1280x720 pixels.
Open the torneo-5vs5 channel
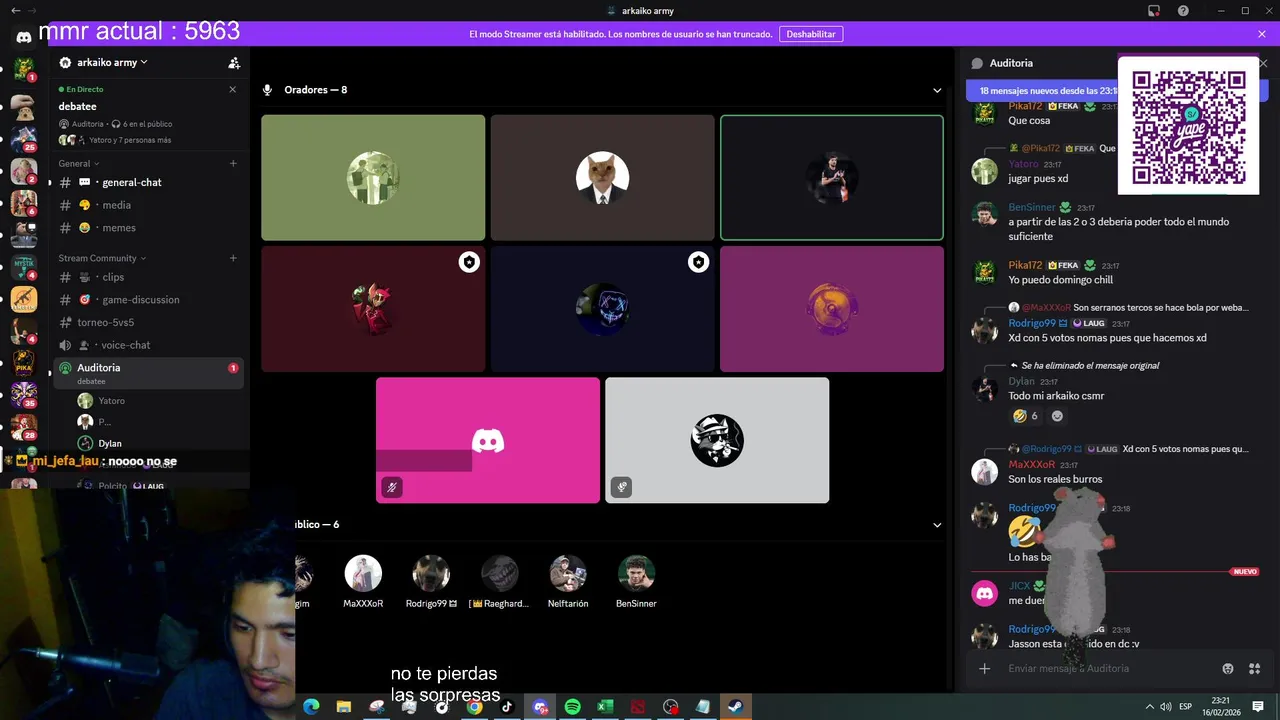(x=150, y=322)
